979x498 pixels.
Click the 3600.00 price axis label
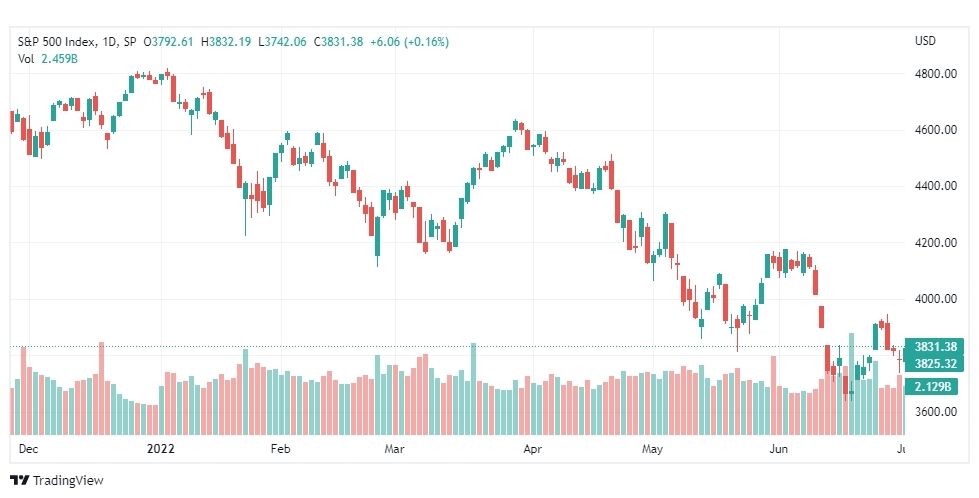pyautogui.click(x=935, y=411)
